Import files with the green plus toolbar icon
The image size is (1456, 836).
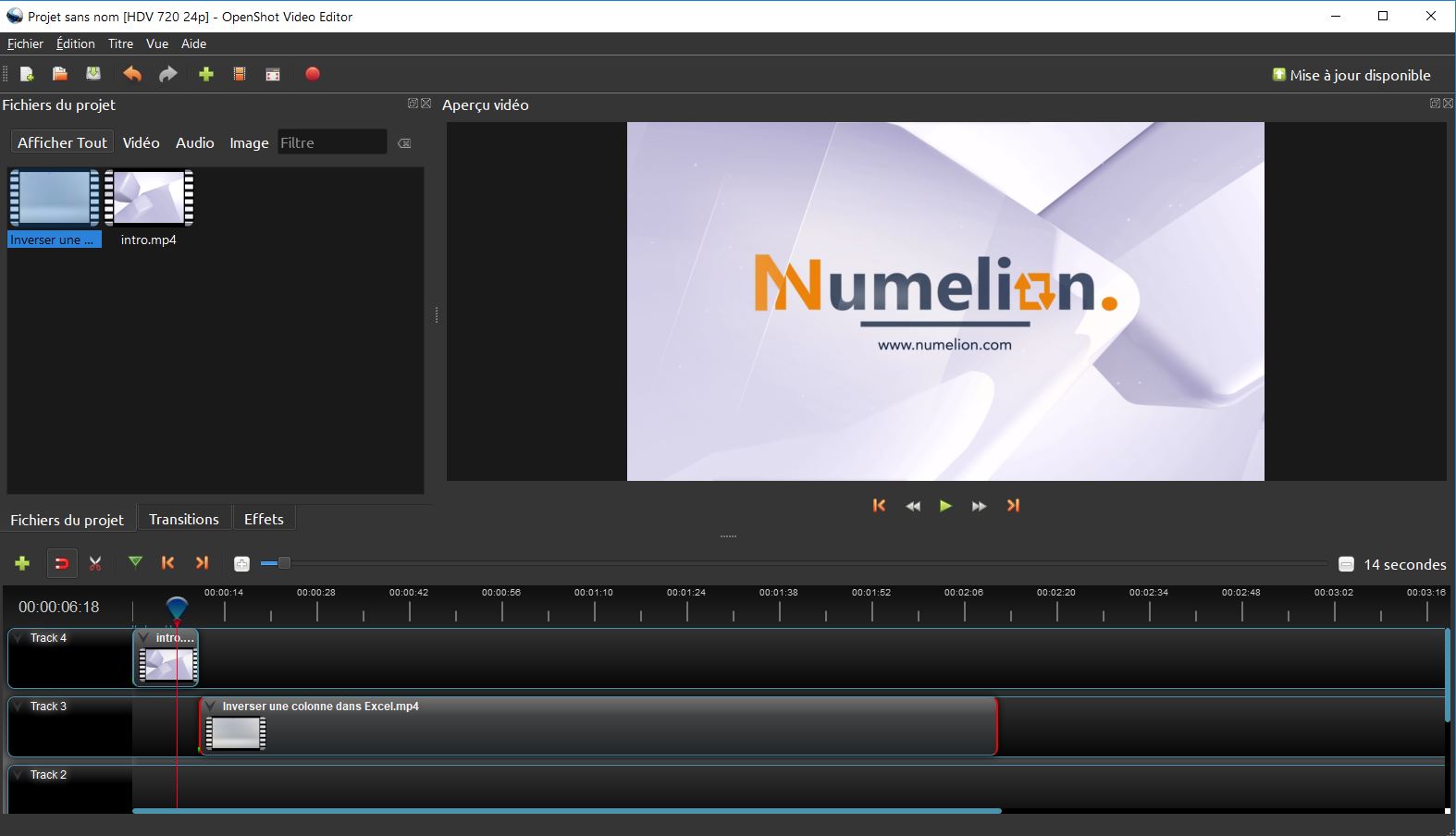(206, 75)
